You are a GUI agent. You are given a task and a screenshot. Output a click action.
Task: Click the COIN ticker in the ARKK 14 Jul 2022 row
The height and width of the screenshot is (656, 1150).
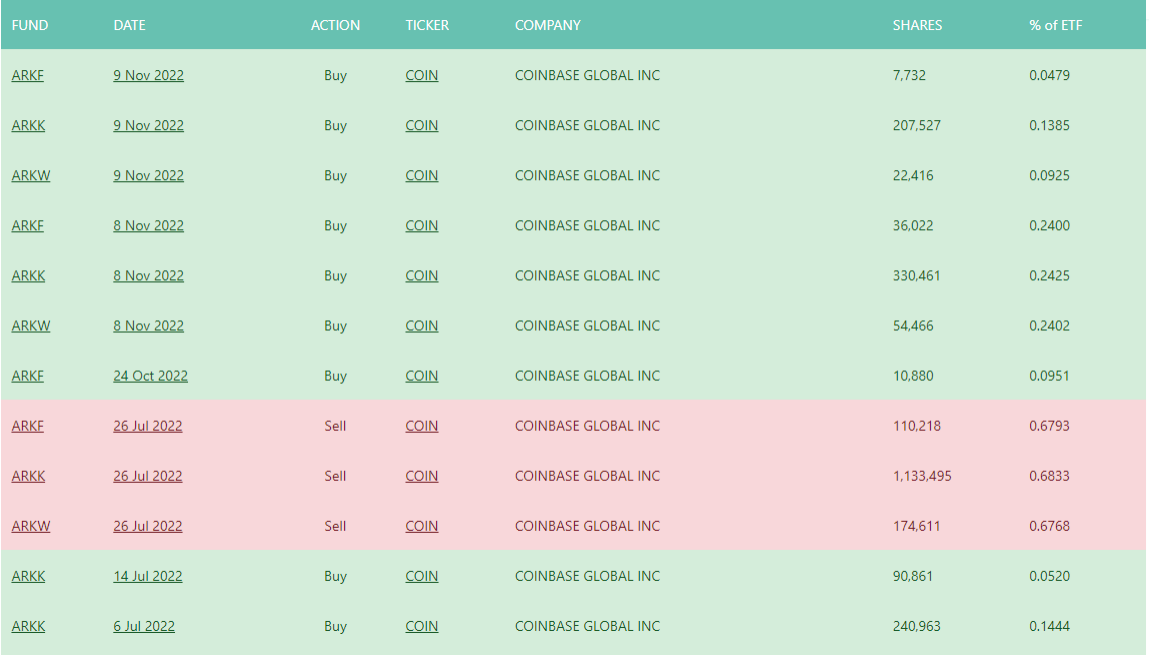(421, 576)
